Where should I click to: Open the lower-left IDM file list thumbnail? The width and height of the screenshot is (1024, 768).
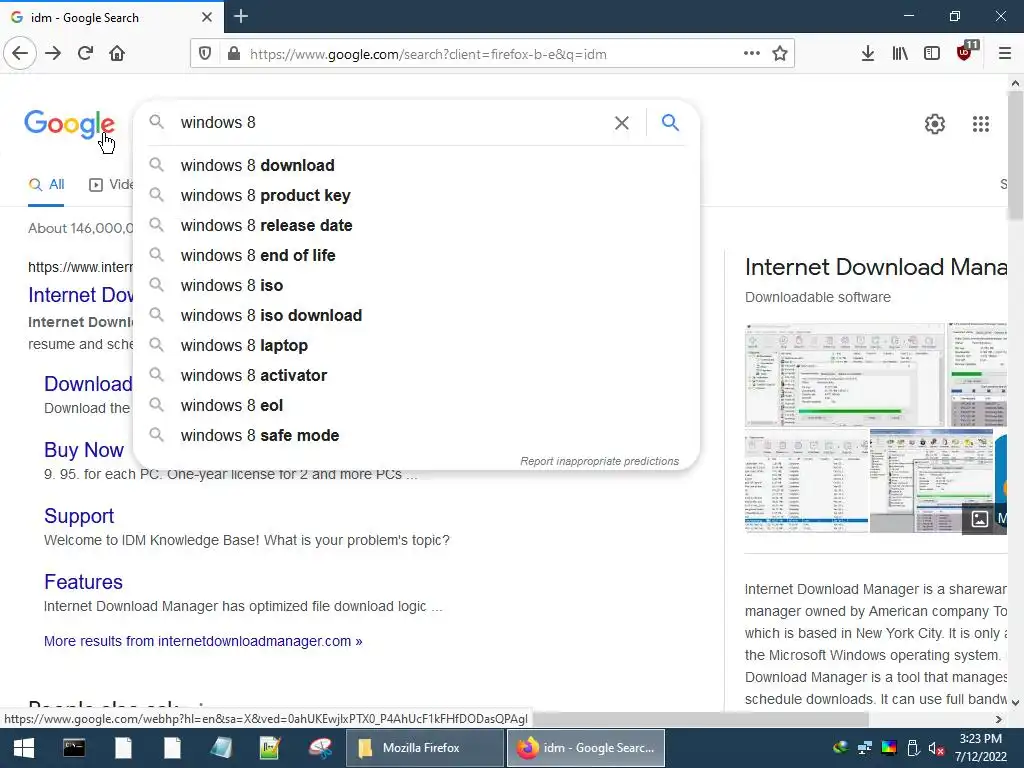pos(807,481)
